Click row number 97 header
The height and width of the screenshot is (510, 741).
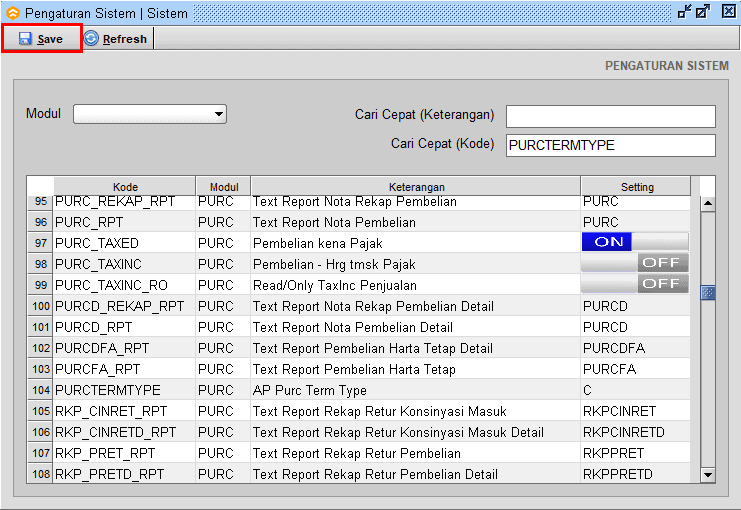[x=41, y=243]
